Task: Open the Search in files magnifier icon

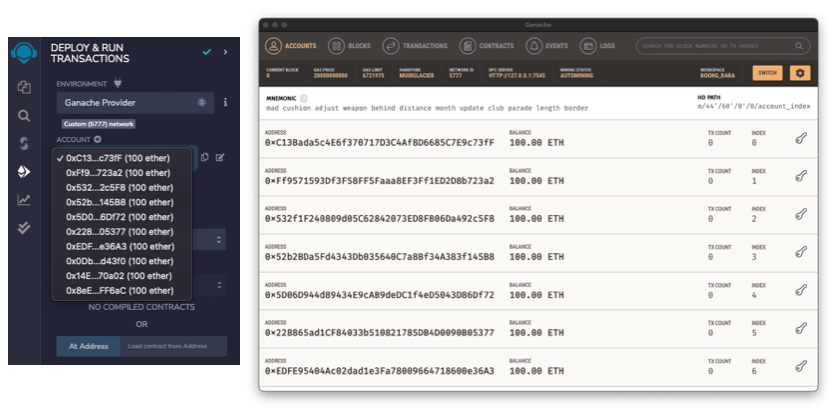Action: (24, 115)
